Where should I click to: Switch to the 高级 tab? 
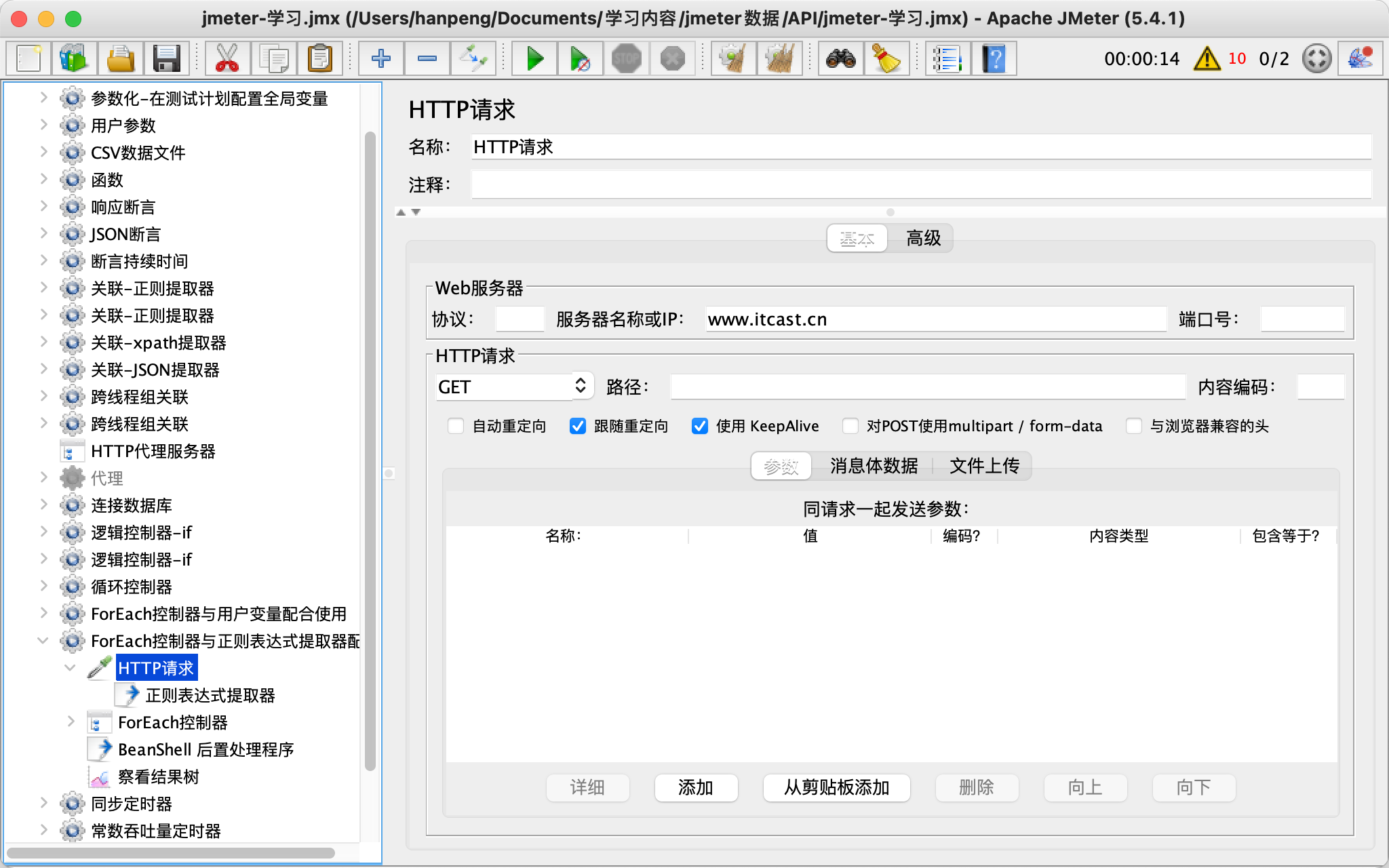pyautogui.click(x=923, y=238)
